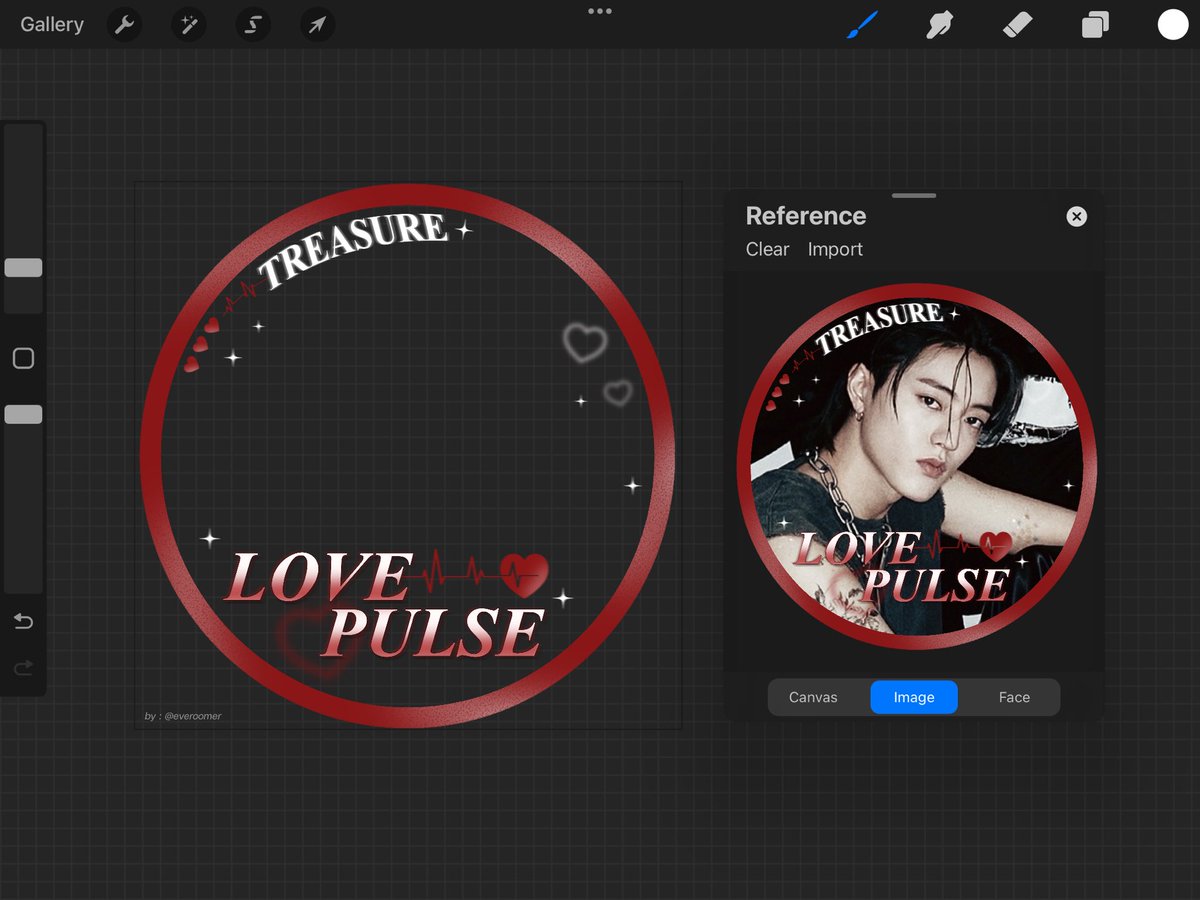Viewport: 1200px width, 900px height.
Task: Tap the Reference panel drag handle
Action: coord(914,196)
